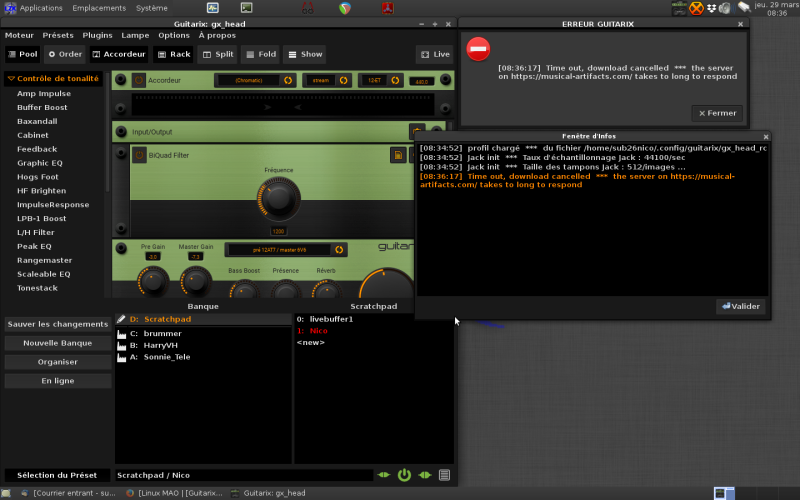Cycle the Chromatic tuning selector arrow

pyautogui.click(x=288, y=80)
